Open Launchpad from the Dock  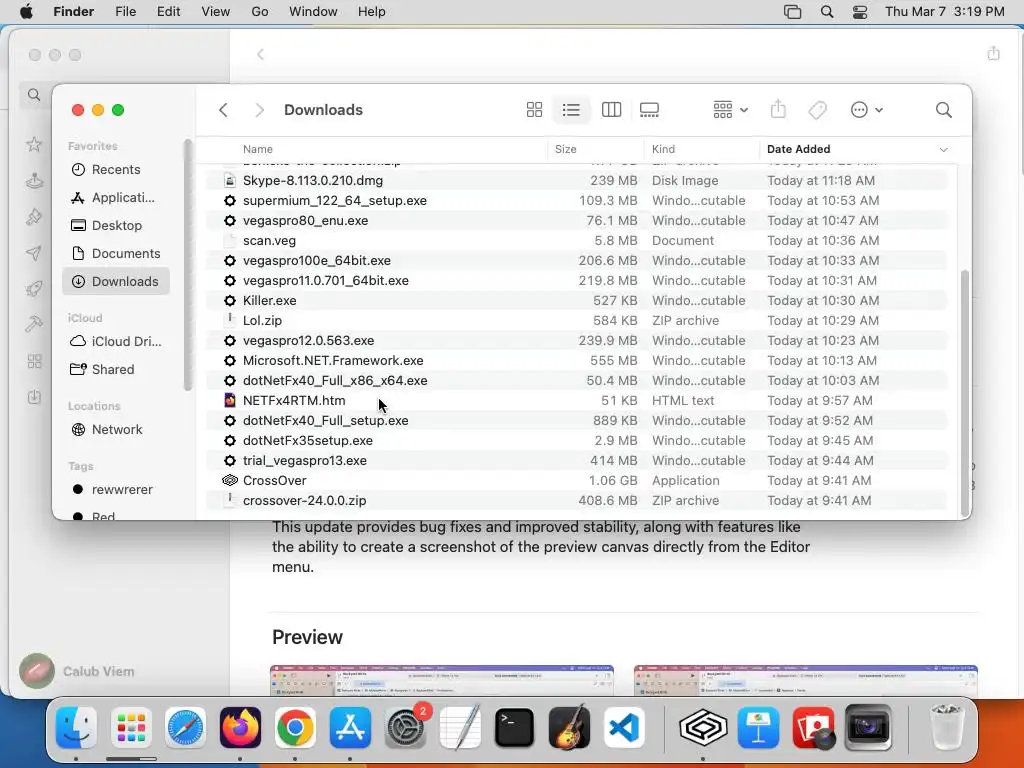[131, 728]
